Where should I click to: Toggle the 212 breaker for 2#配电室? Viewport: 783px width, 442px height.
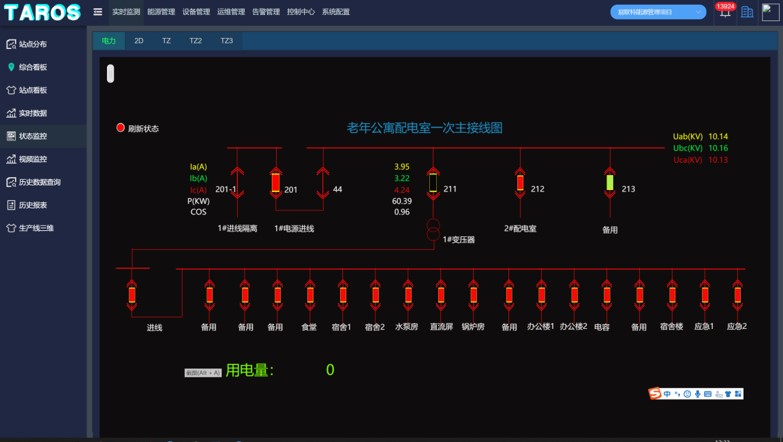tap(520, 183)
